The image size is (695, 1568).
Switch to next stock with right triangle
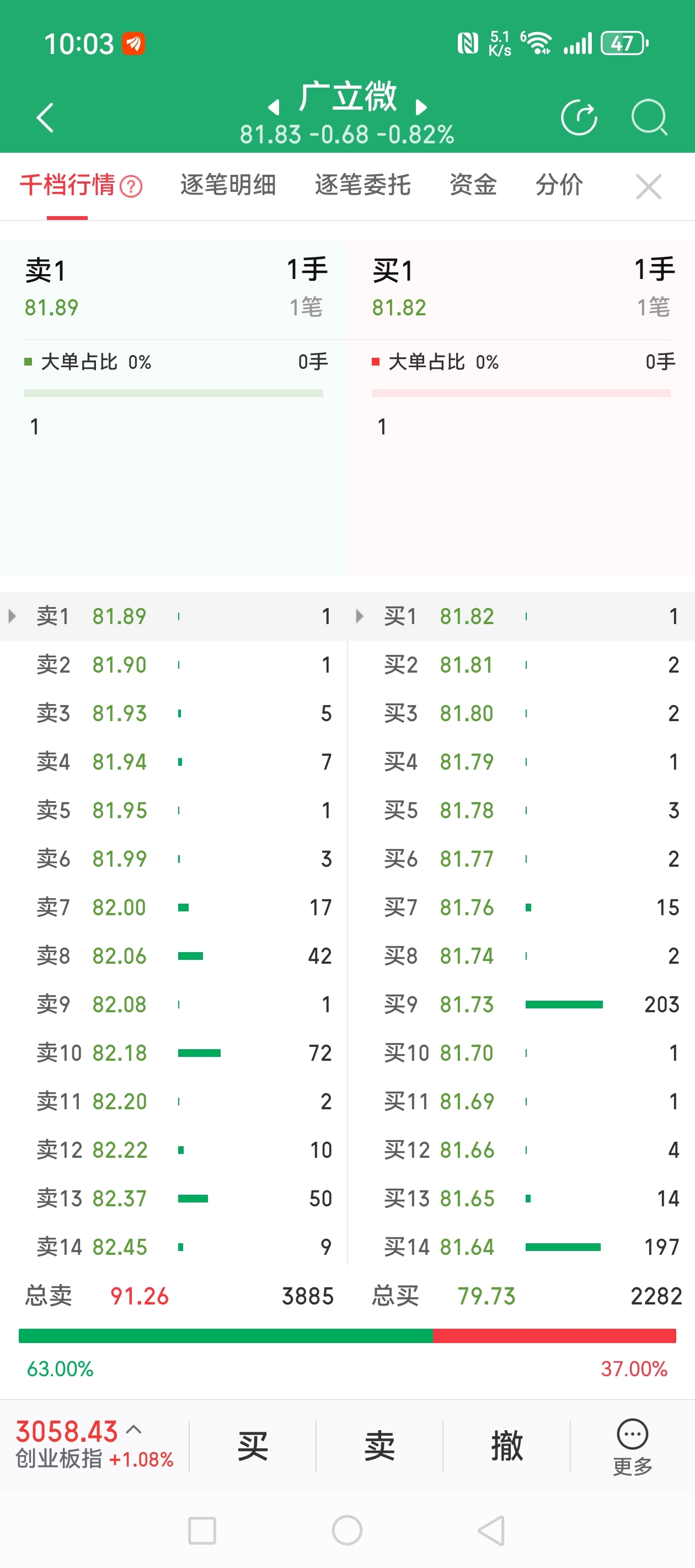[x=421, y=108]
